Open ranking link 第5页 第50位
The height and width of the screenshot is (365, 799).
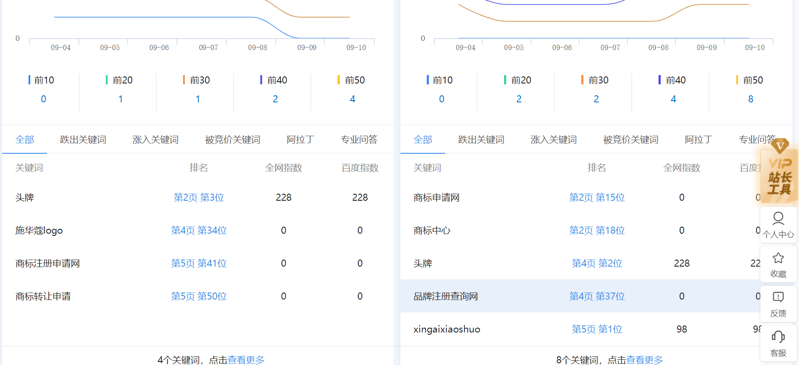point(199,296)
